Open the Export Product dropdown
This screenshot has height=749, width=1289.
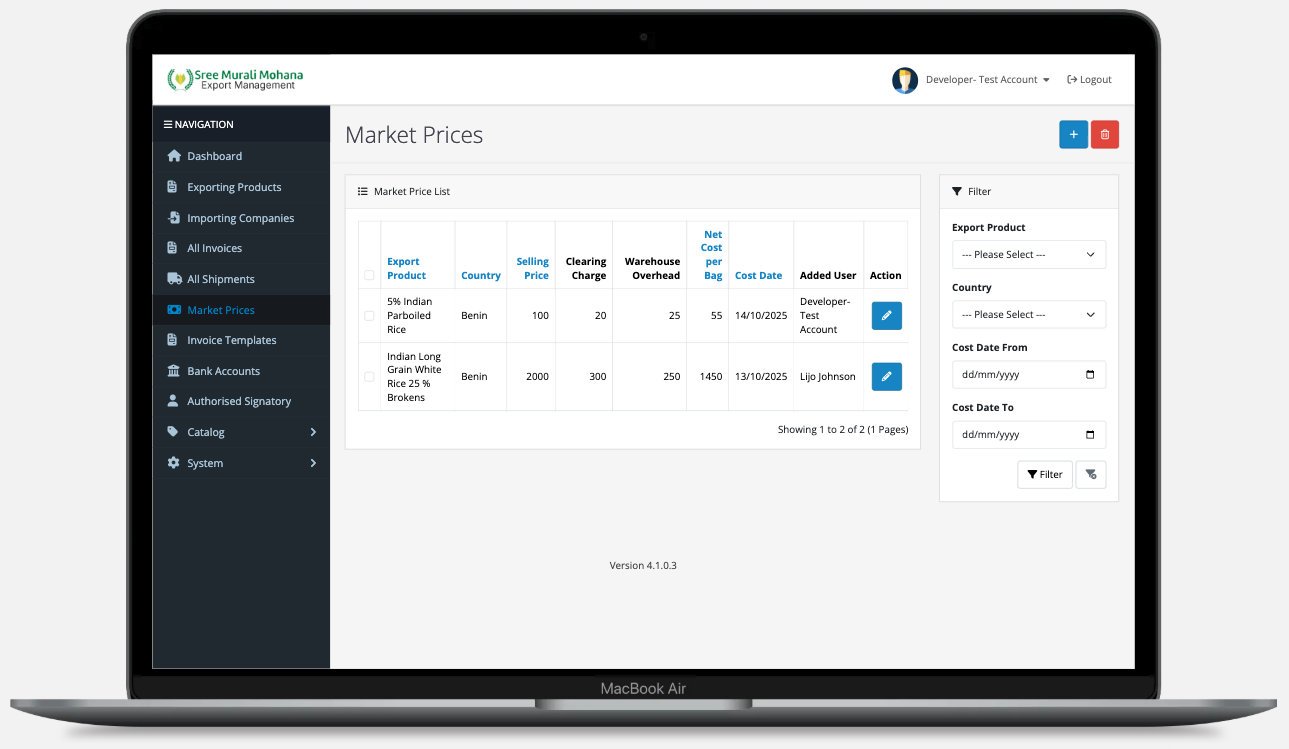point(1028,254)
